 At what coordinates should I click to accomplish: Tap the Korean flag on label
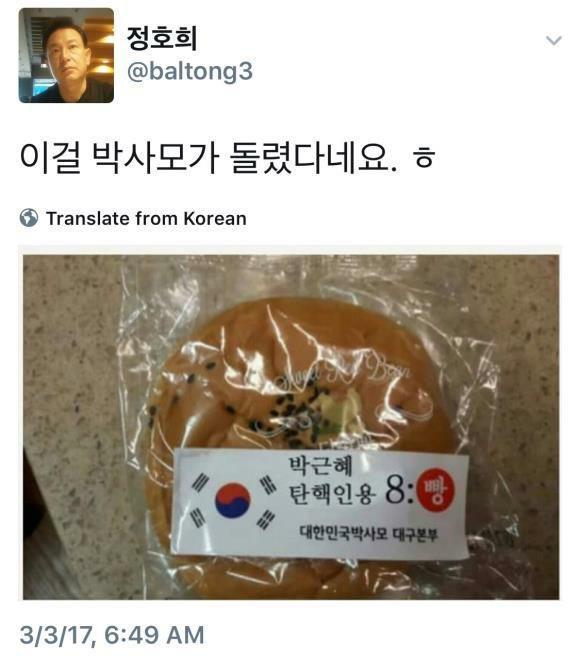[234, 501]
